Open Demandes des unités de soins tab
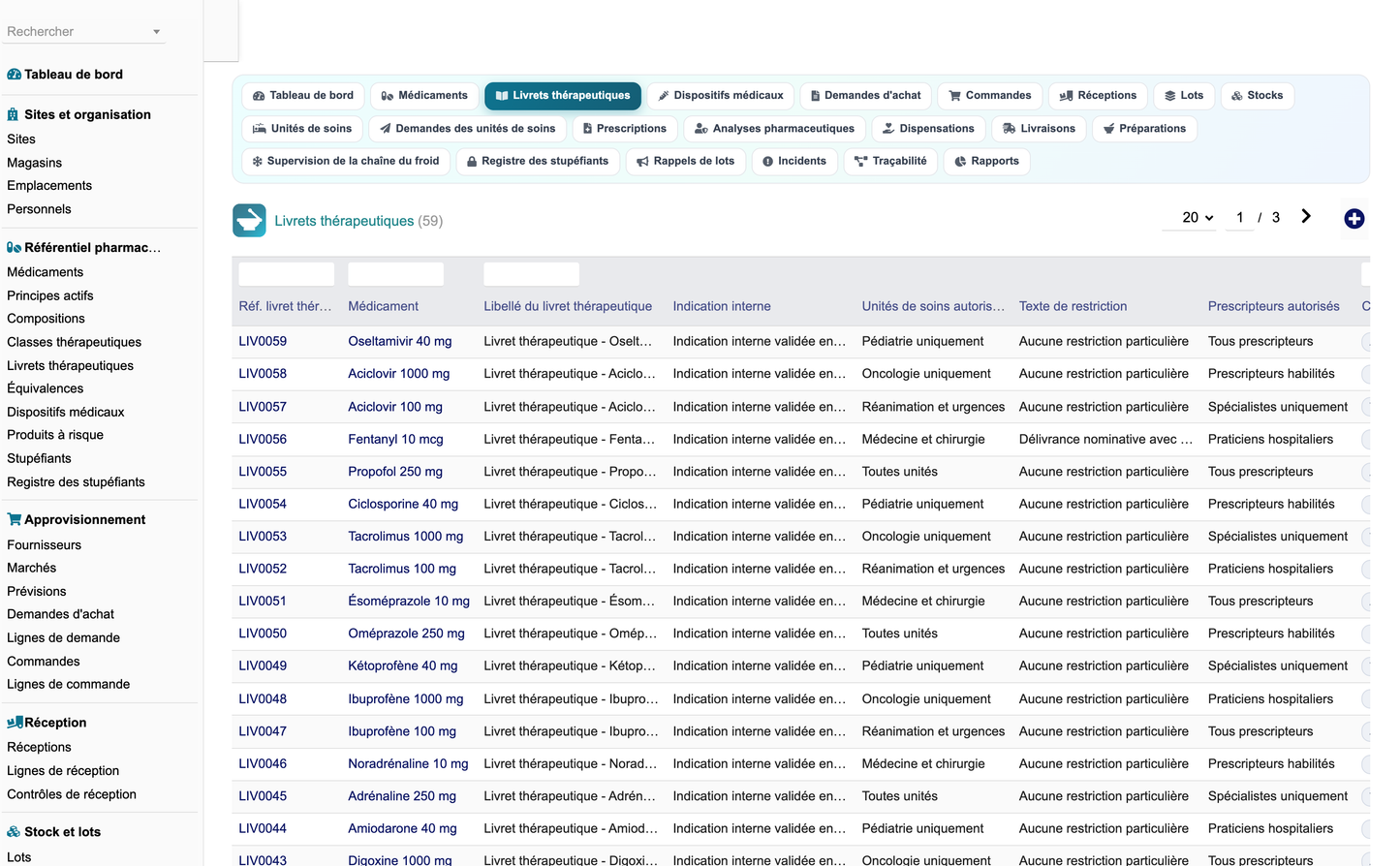The width and height of the screenshot is (1400, 866). (x=468, y=129)
